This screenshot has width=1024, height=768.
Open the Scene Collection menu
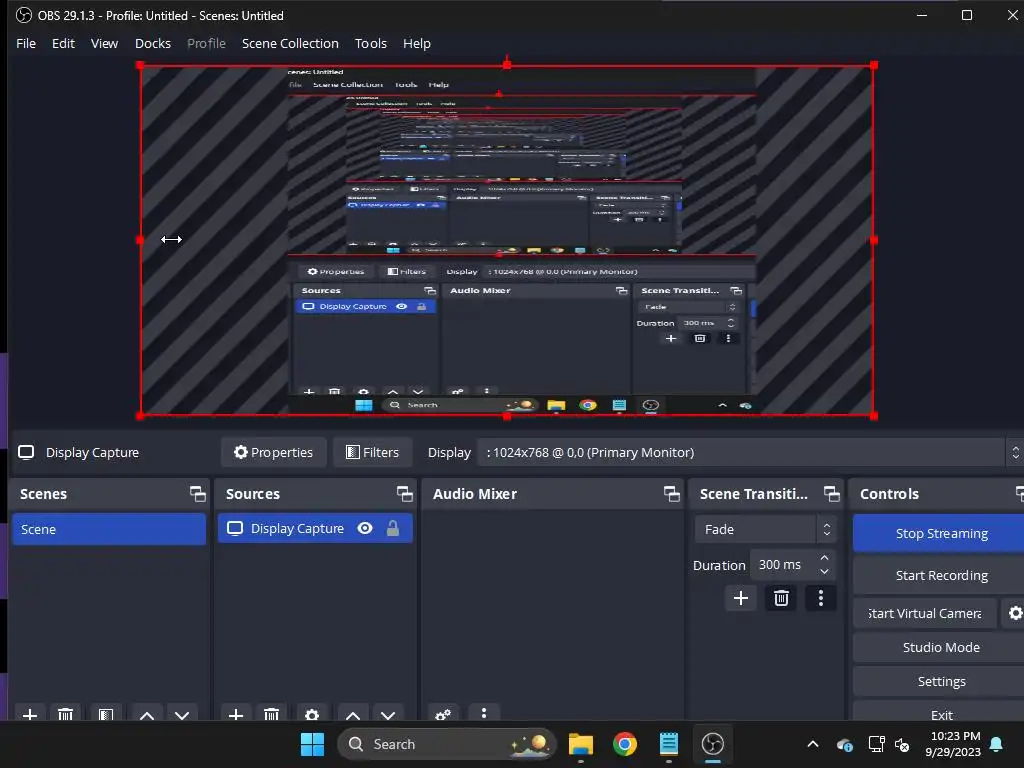coord(291,43)
